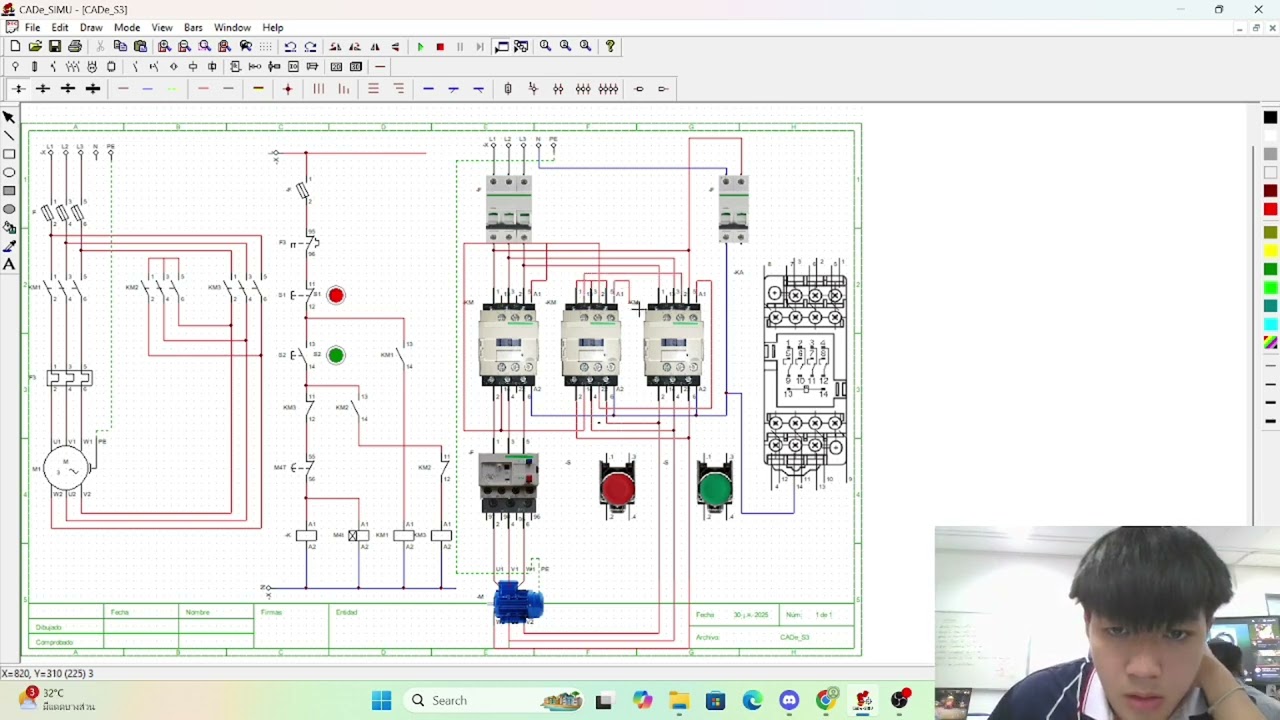The width and height of the screenshot is (1280, 720).
Task: Select the Text tool in the left toolbar
Action: (9, 264)
